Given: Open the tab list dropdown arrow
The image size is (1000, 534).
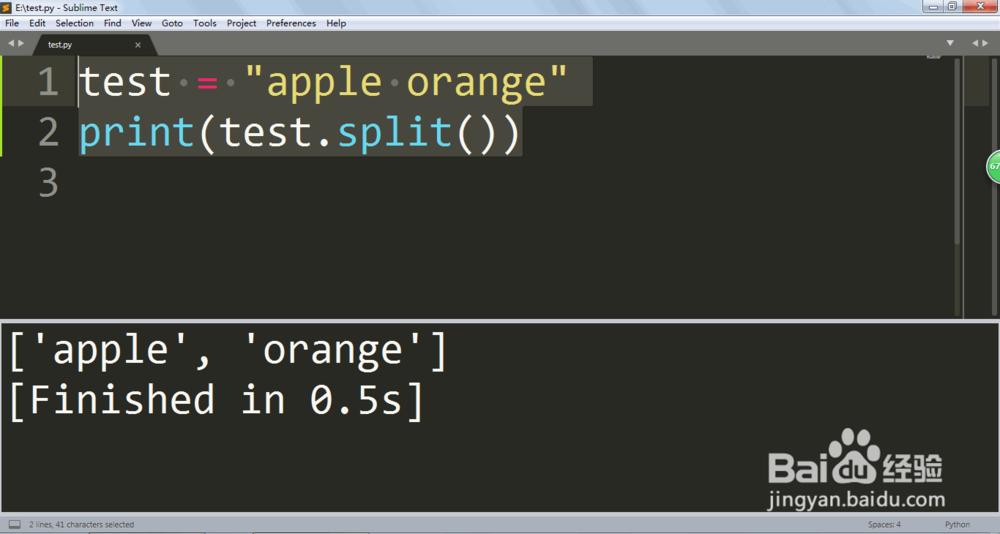Looking at the screenshot, I should 950,43.
